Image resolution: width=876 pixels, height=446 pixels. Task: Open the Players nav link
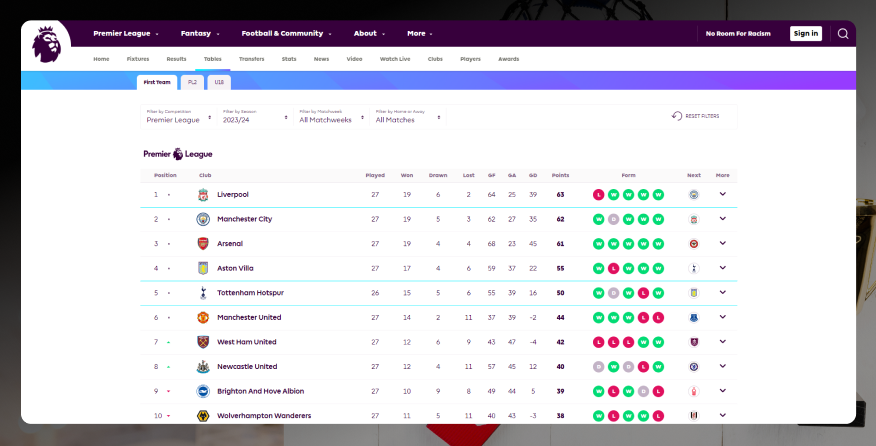pyautogui.click(x=470, y=59)
